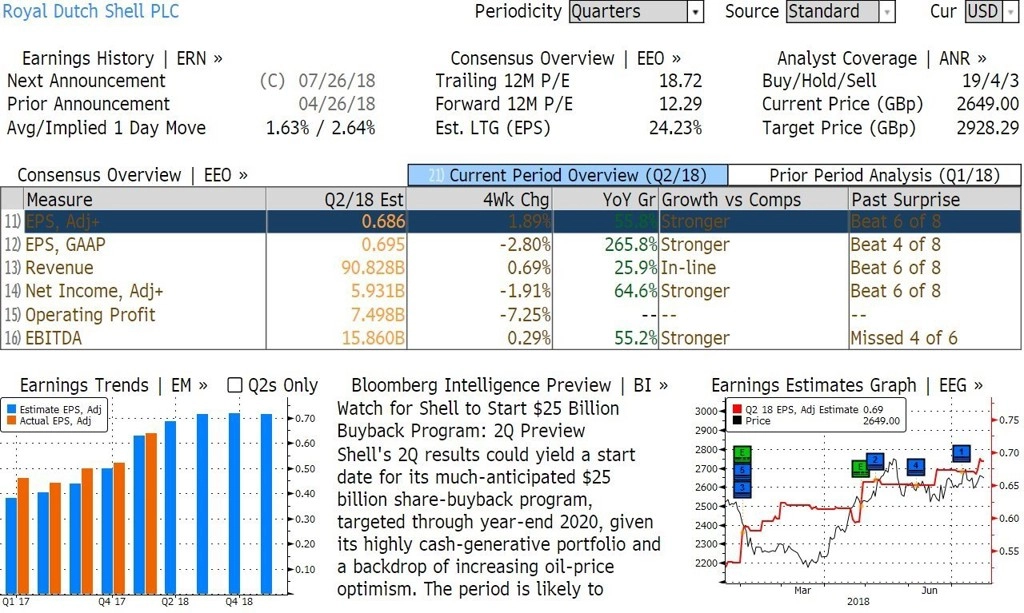The height and width of the screenshot is (613, 1024).
Task: Select the Revenue measure row
Action: 511,268
